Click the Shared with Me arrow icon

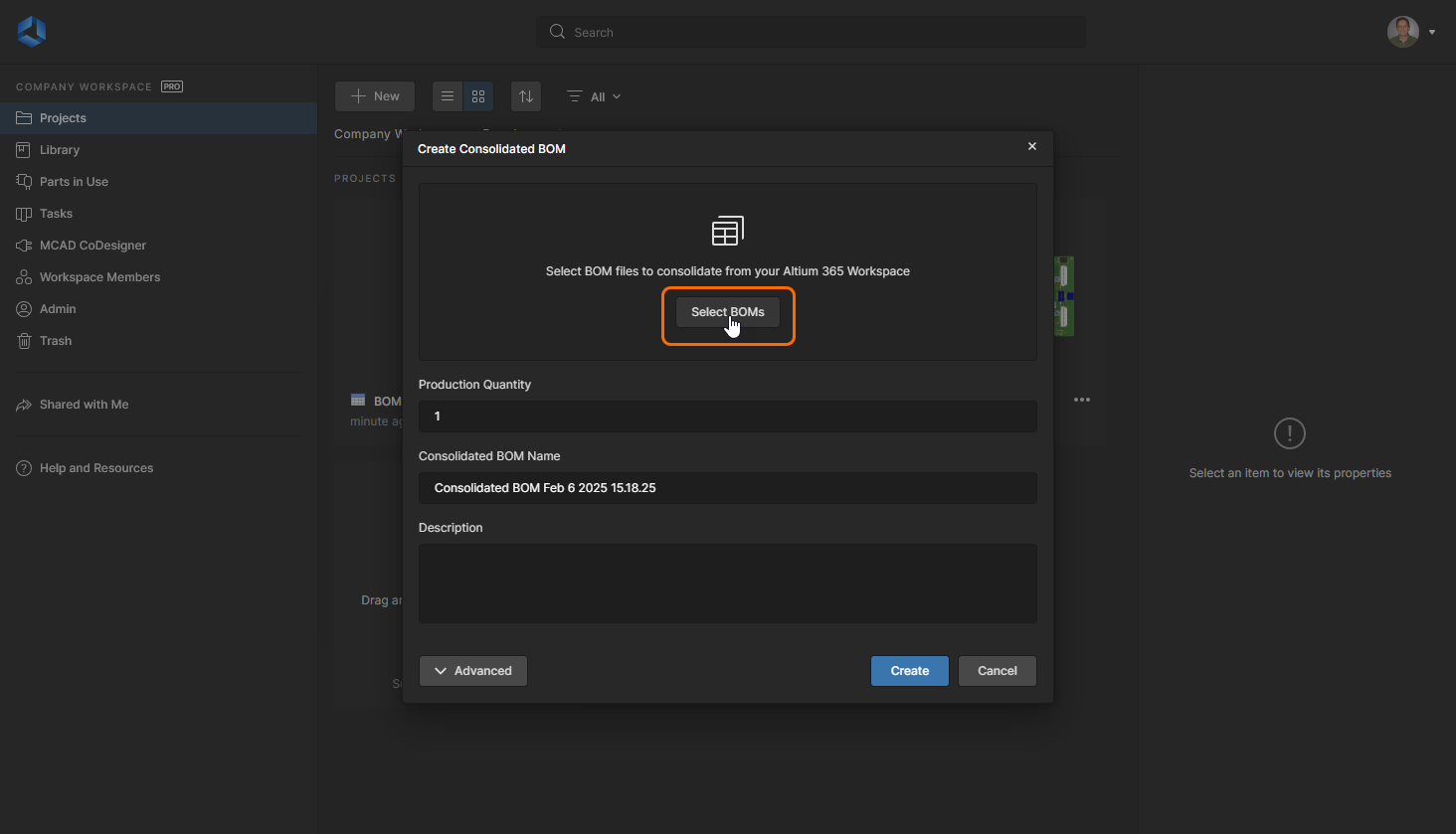pyautogui.click(x=24, y=405)
